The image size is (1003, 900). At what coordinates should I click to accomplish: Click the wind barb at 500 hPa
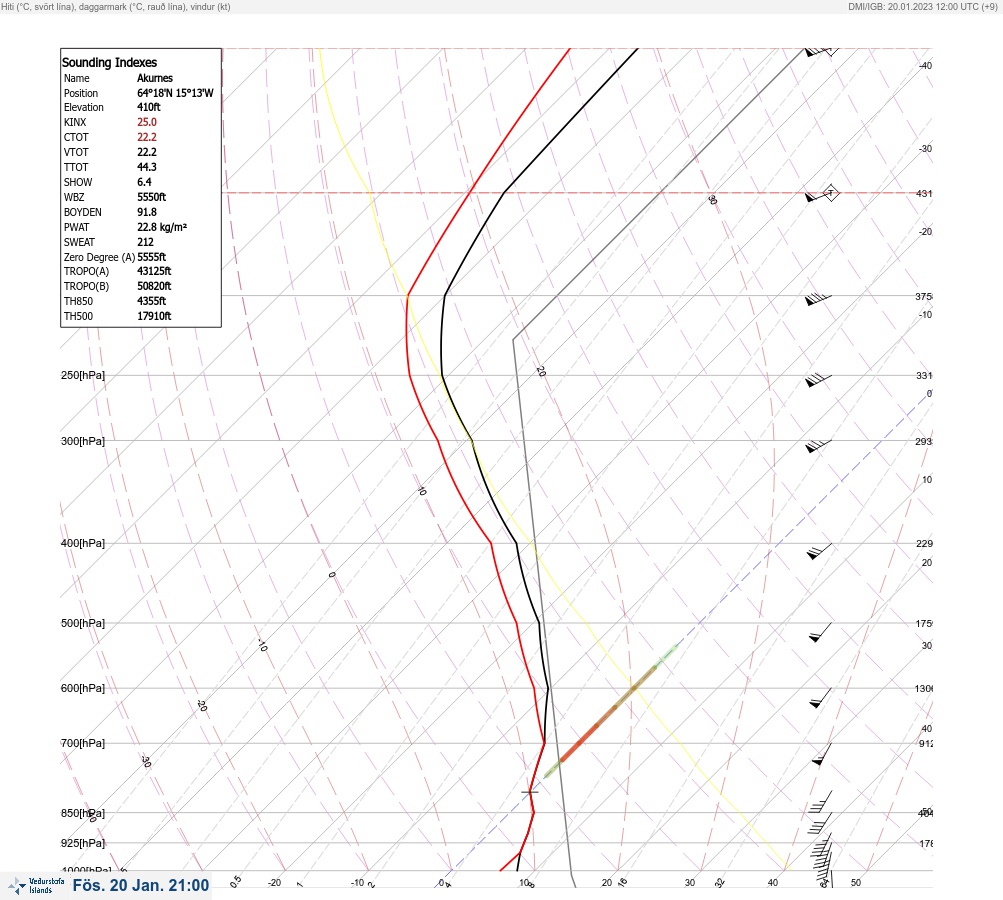click(820, 632)
